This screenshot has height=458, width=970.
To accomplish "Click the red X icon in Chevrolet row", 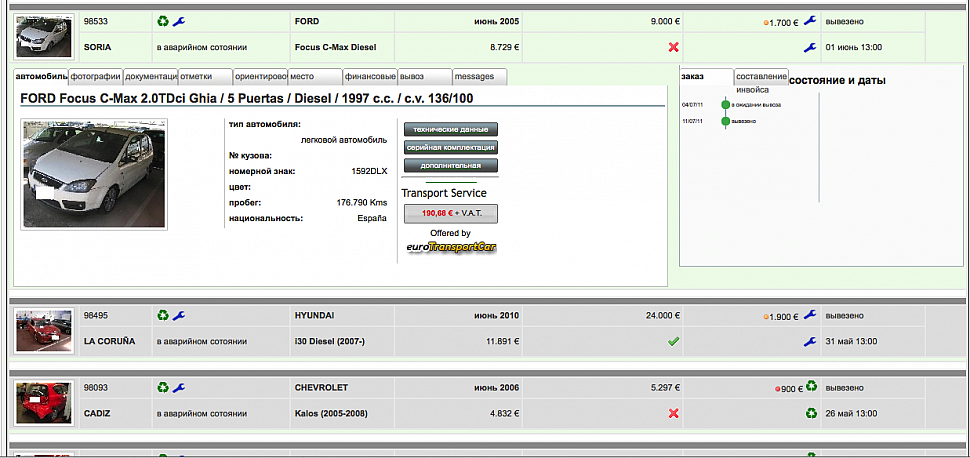I will click(674, 413).
